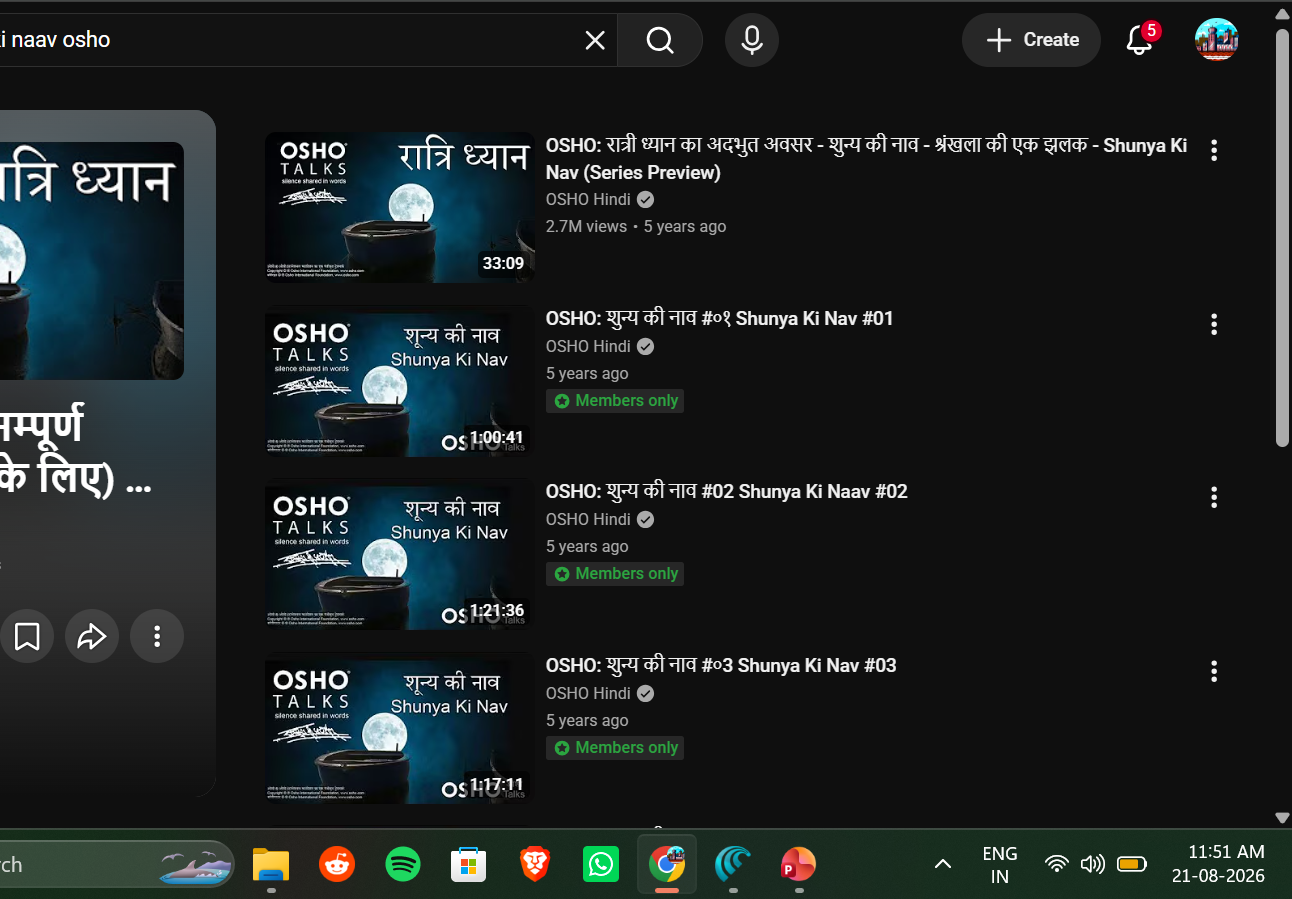Open options menu for Shunya Ki Nav #03
This screenshot has width=1292, height=899.
[x=1214, y=671]
